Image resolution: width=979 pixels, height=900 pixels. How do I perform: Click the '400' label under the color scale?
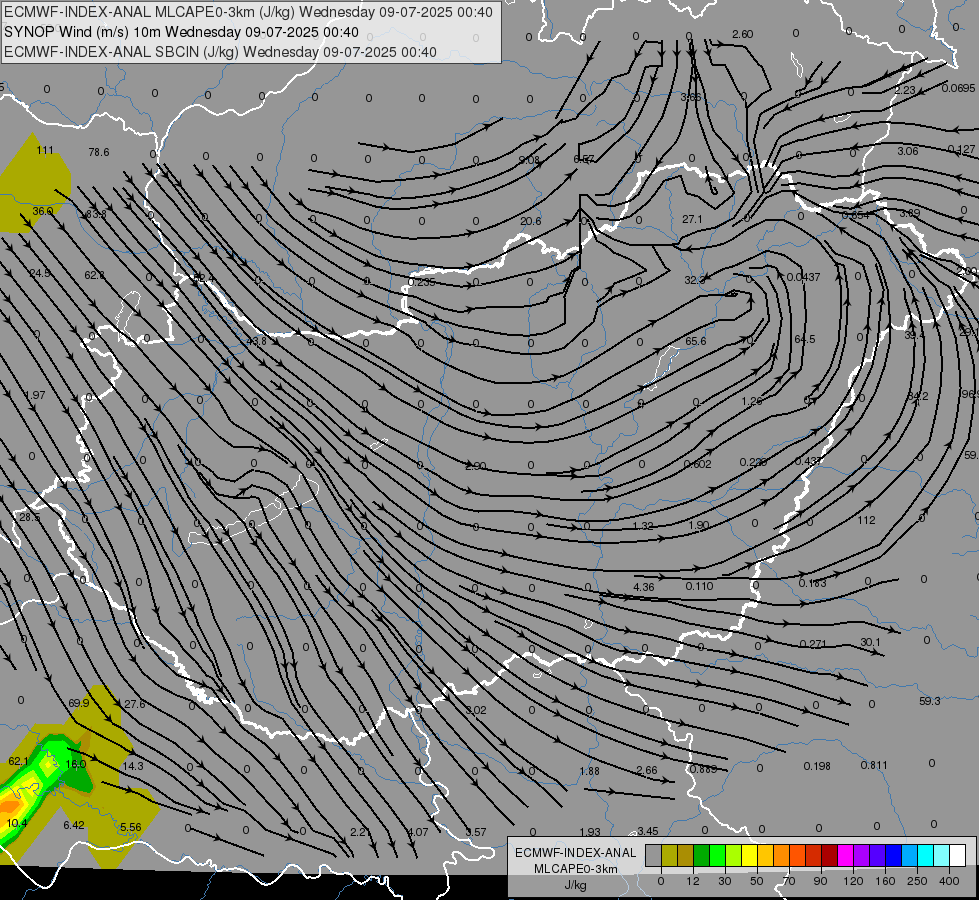(x=949, y=881)
